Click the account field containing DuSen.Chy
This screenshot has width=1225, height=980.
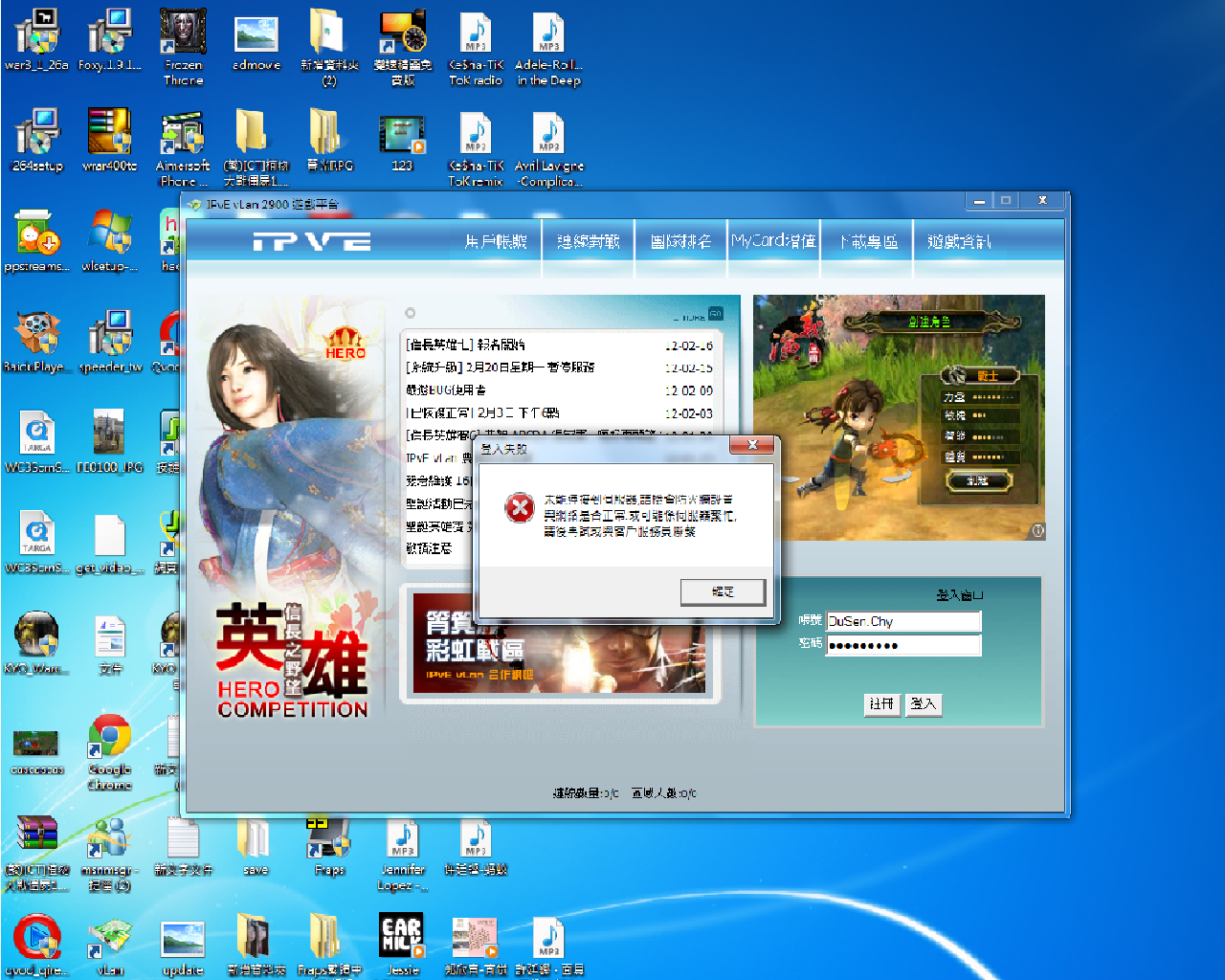coord(903,621)
